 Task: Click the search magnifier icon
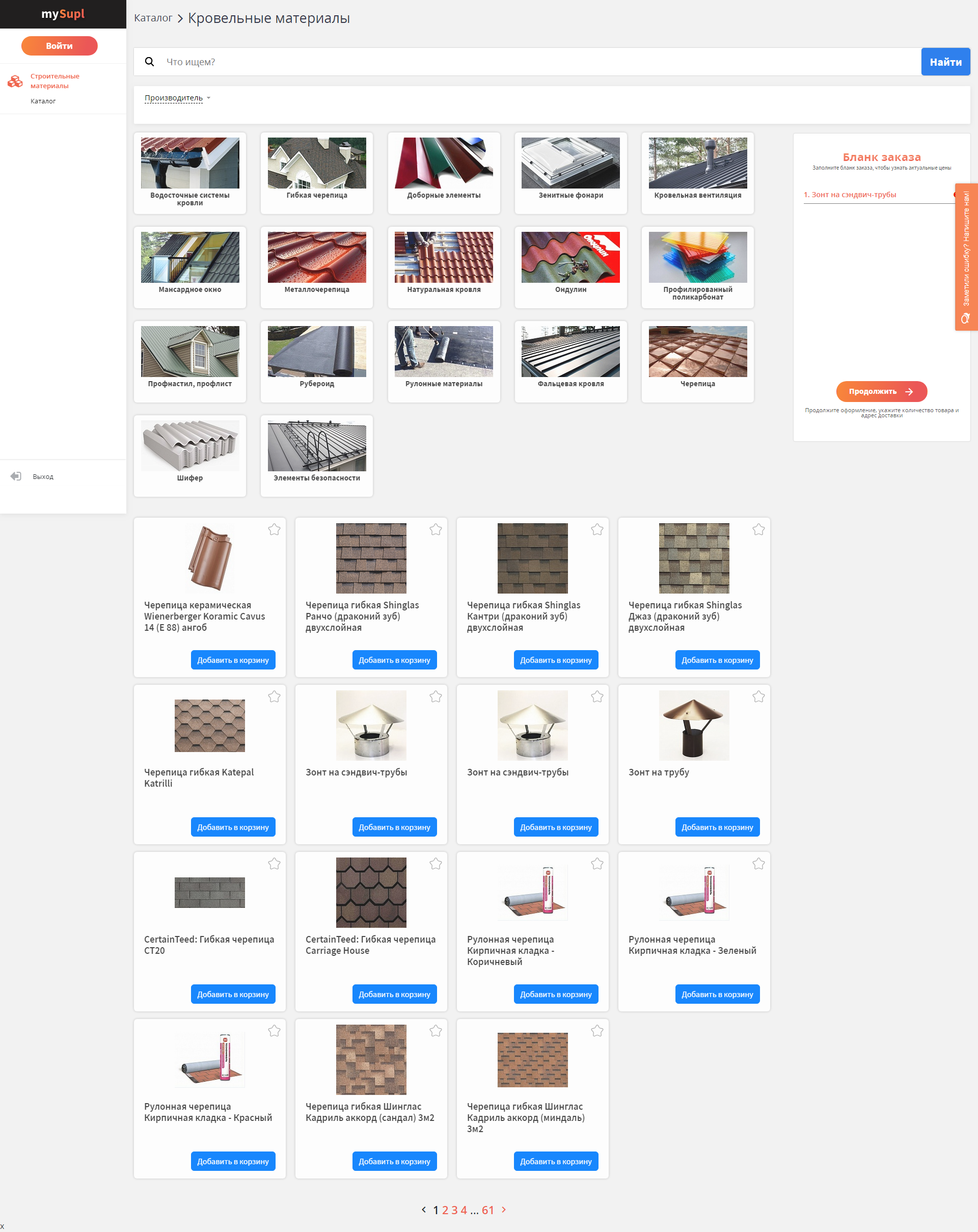[149, 62]
